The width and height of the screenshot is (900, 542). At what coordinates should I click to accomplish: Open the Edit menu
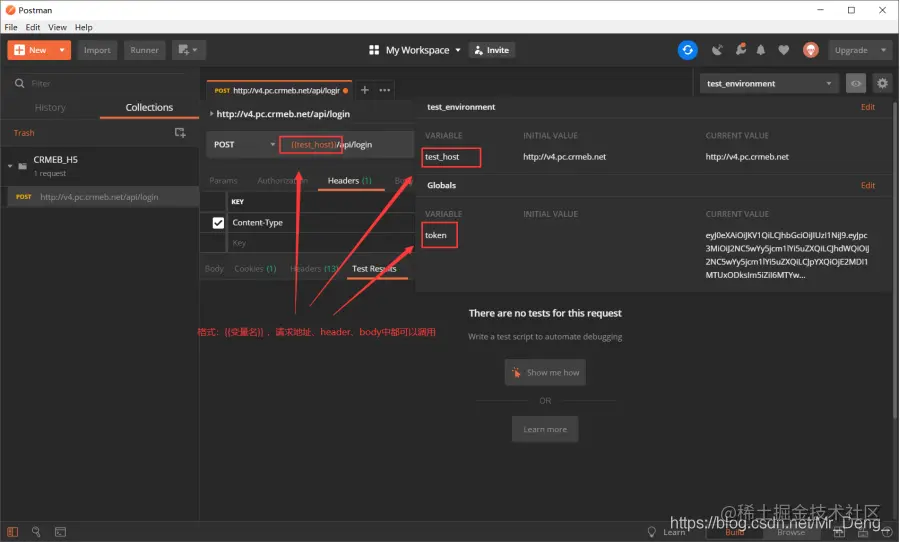33,27
